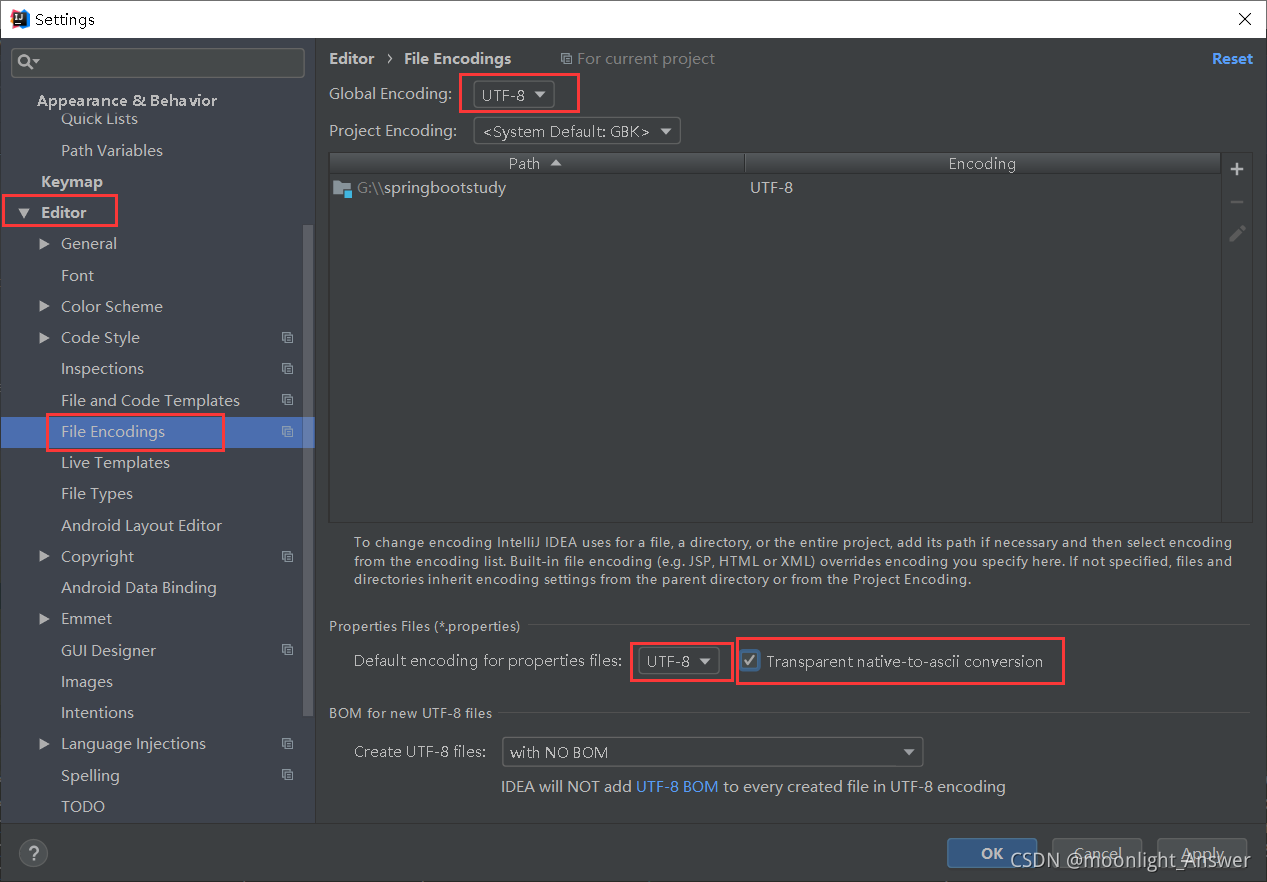Sort table by Path column header

pyautogui.click(x=537, y=163)
